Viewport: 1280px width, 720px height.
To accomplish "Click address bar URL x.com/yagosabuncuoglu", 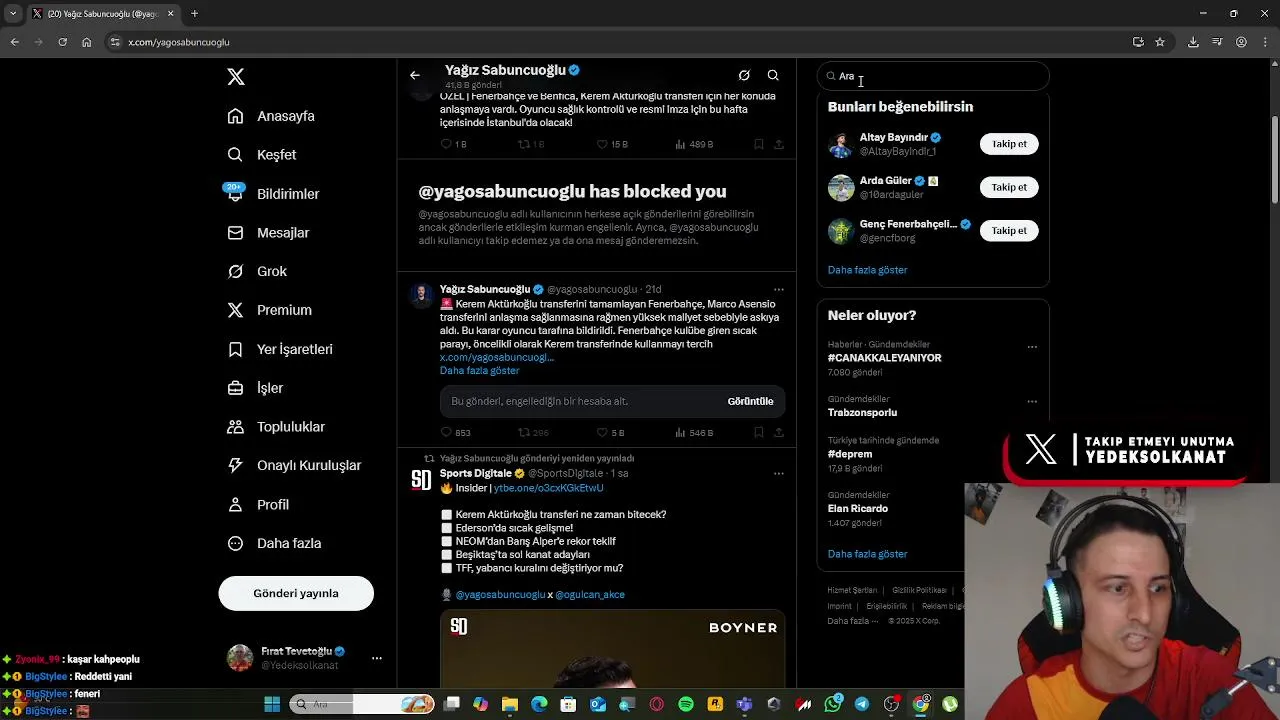I will (x=179, y=42).
